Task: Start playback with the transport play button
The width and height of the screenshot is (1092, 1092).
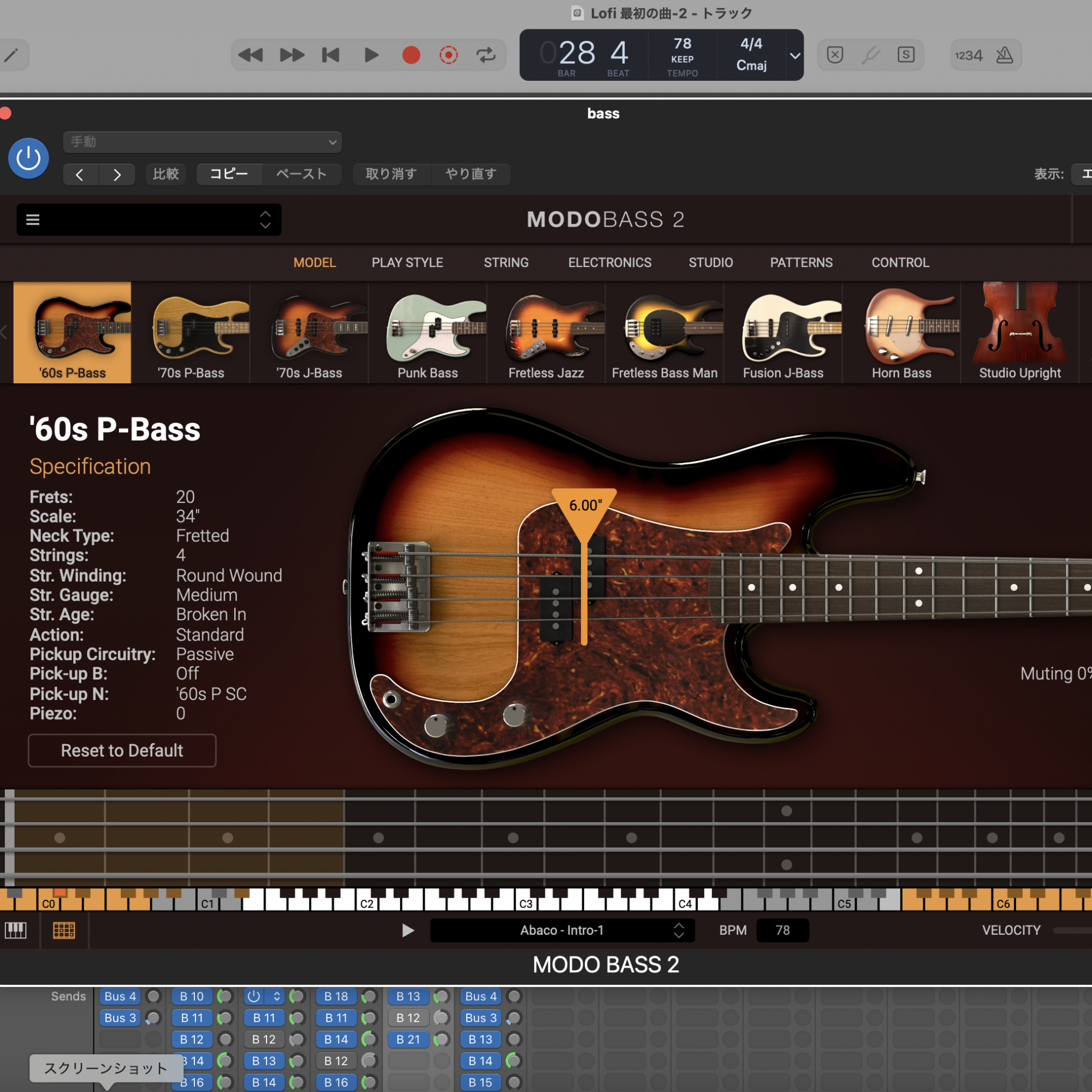Action: [x=371, y=55]
